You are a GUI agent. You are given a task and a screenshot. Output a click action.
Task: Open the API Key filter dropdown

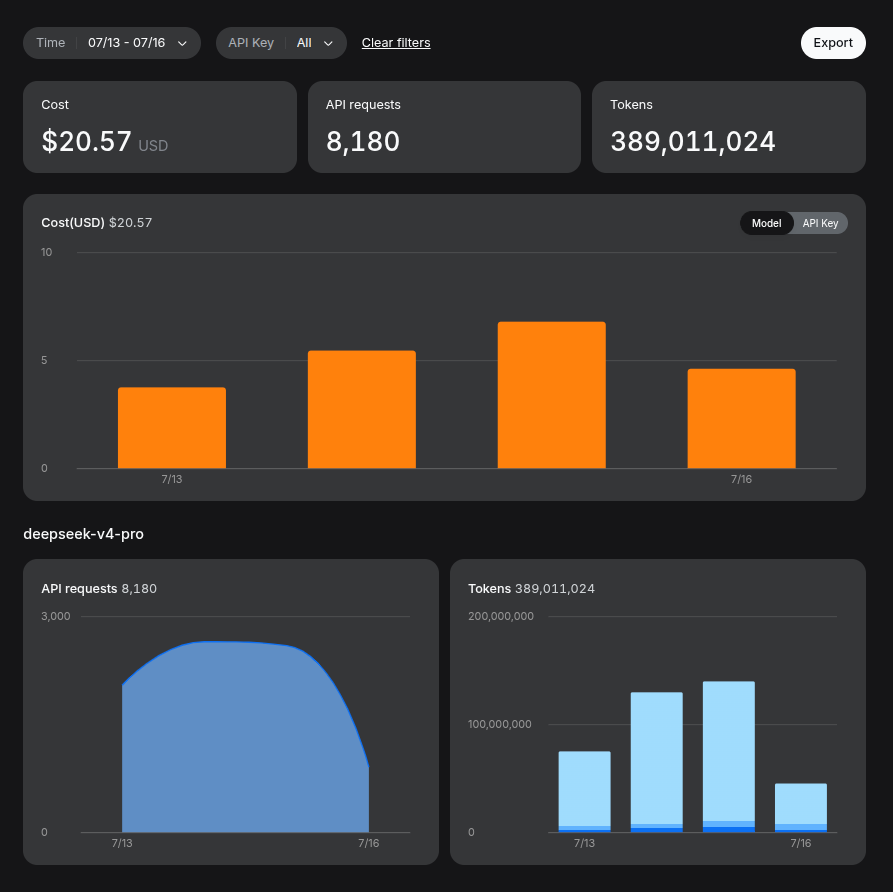(281, 43)
